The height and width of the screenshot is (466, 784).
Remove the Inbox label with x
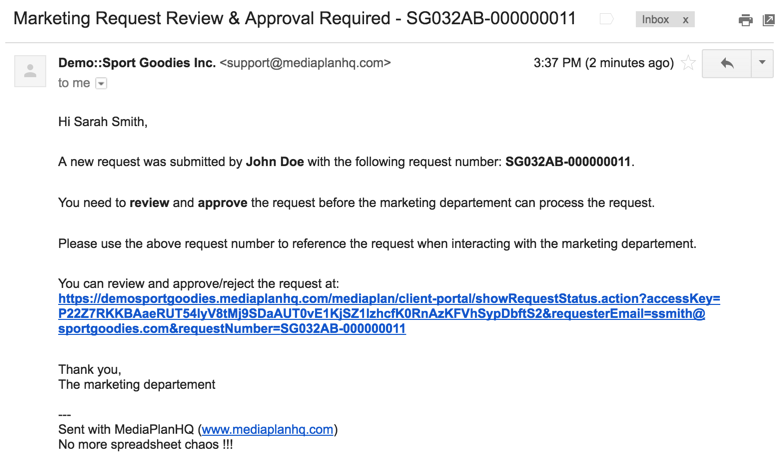click(685, 20)
